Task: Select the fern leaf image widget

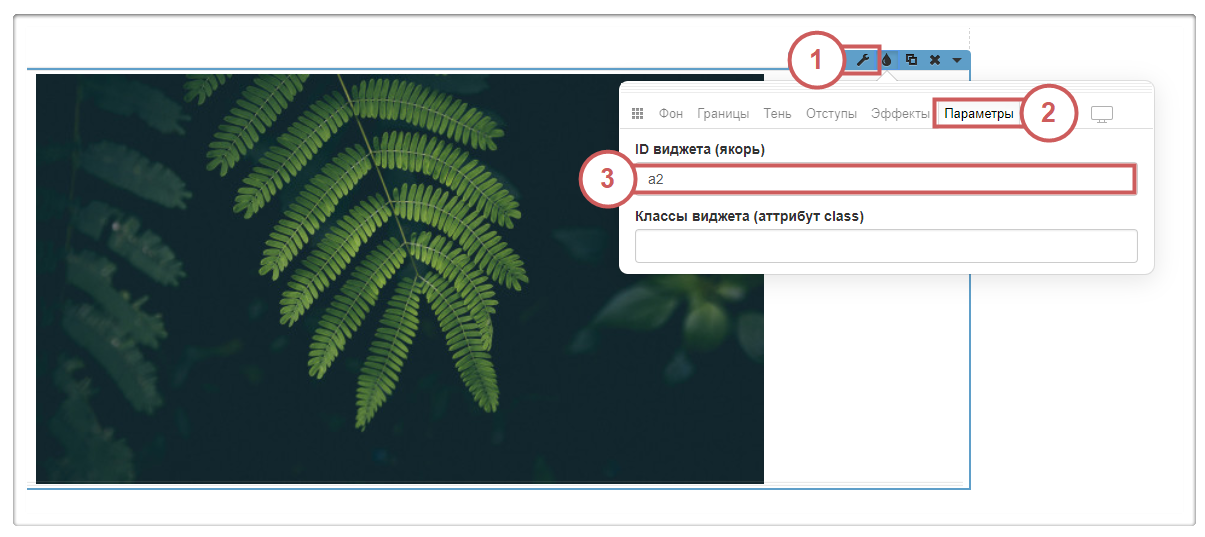Action: pyautogui.click(x=399, y=278)
